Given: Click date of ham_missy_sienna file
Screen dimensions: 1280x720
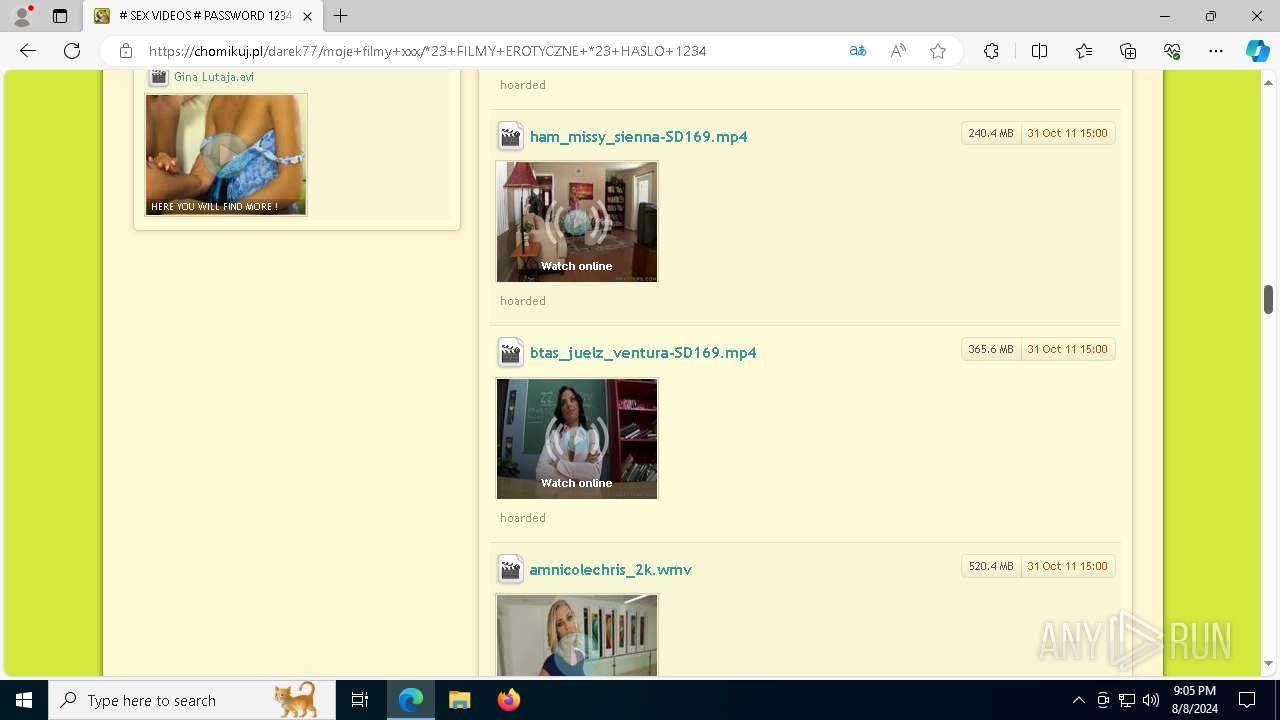Looking at the screenshot, I should [1067, 133].
